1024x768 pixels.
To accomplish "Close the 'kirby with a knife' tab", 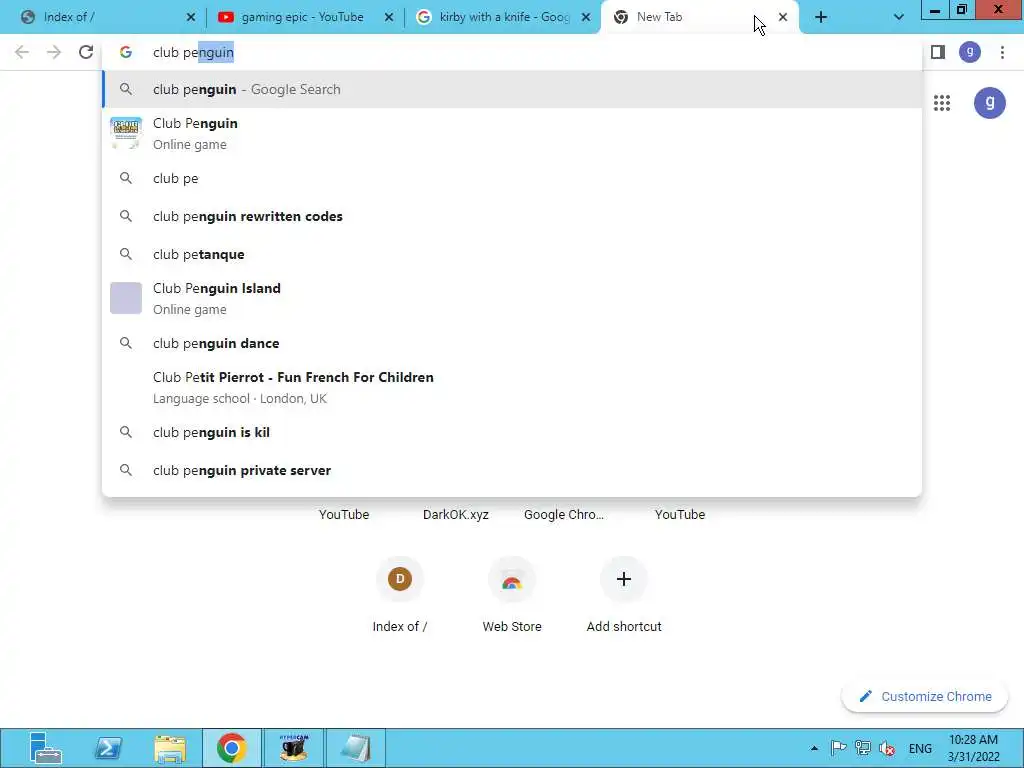I will click(586, 18).
